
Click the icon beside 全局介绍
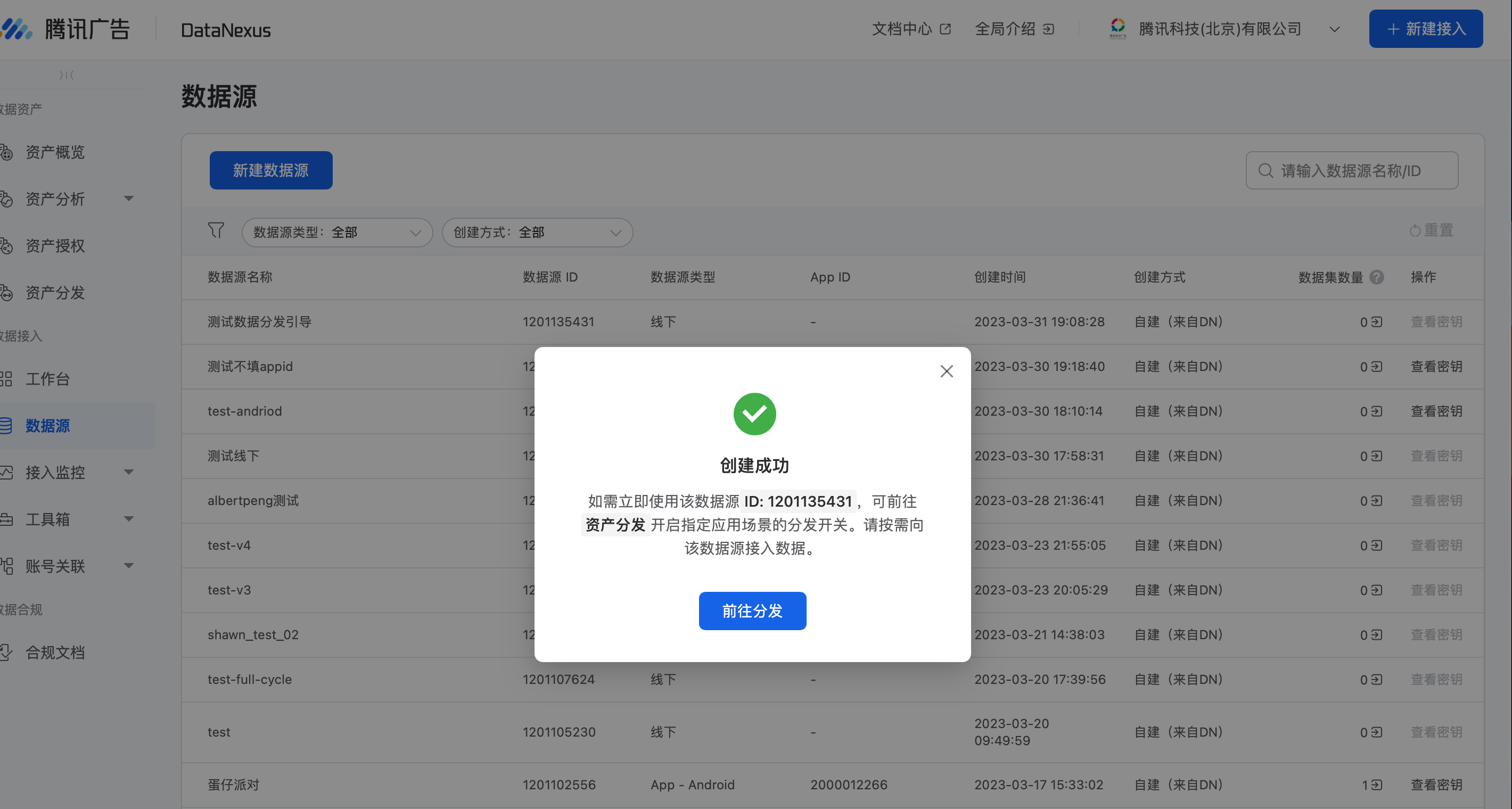[x=1049, y=29]
